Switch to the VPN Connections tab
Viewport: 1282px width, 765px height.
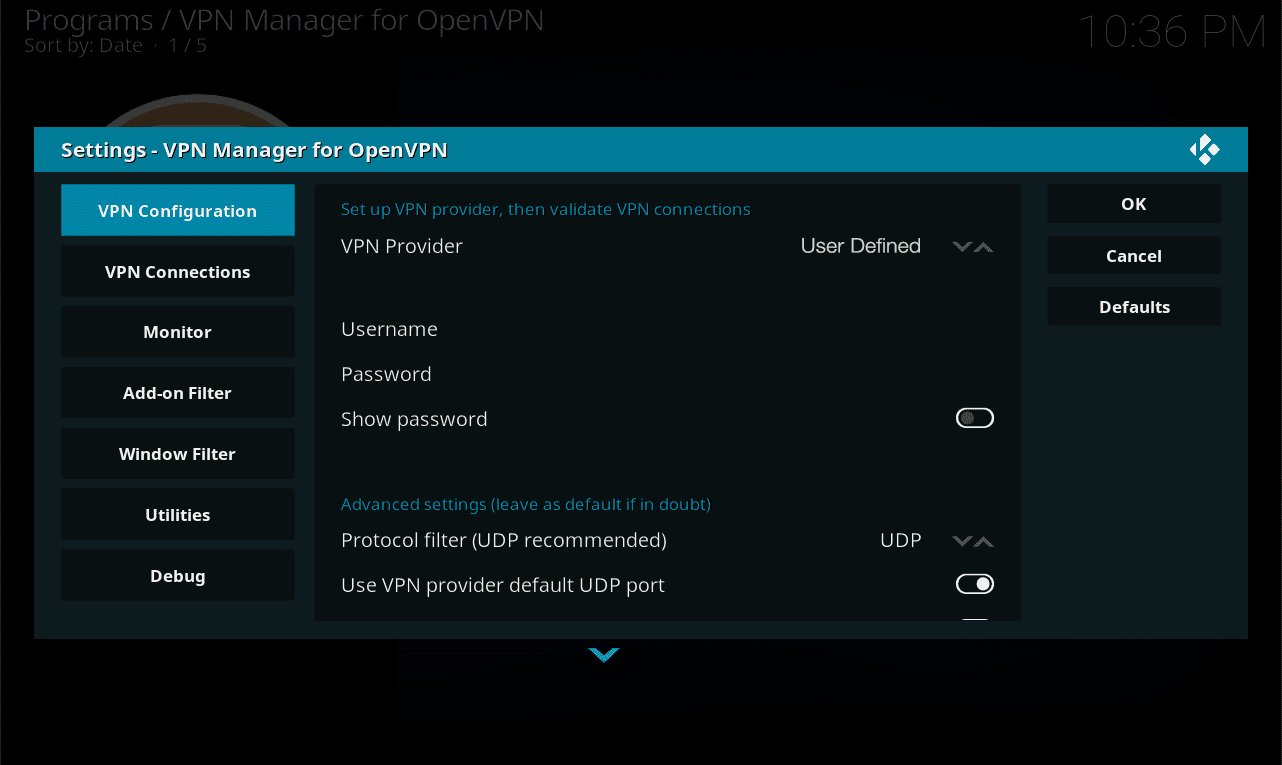tap(178, 272)
